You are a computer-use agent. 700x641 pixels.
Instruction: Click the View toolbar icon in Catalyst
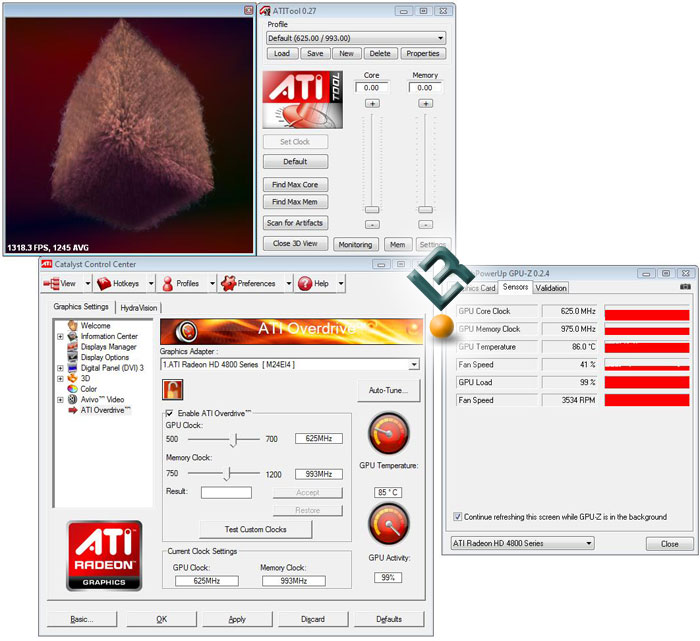point(51,283)
